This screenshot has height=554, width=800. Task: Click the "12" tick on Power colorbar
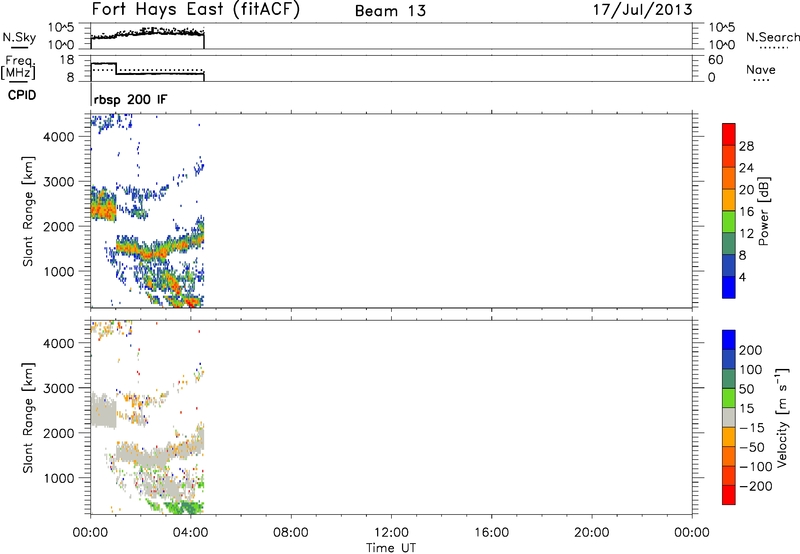coord(746,233)
